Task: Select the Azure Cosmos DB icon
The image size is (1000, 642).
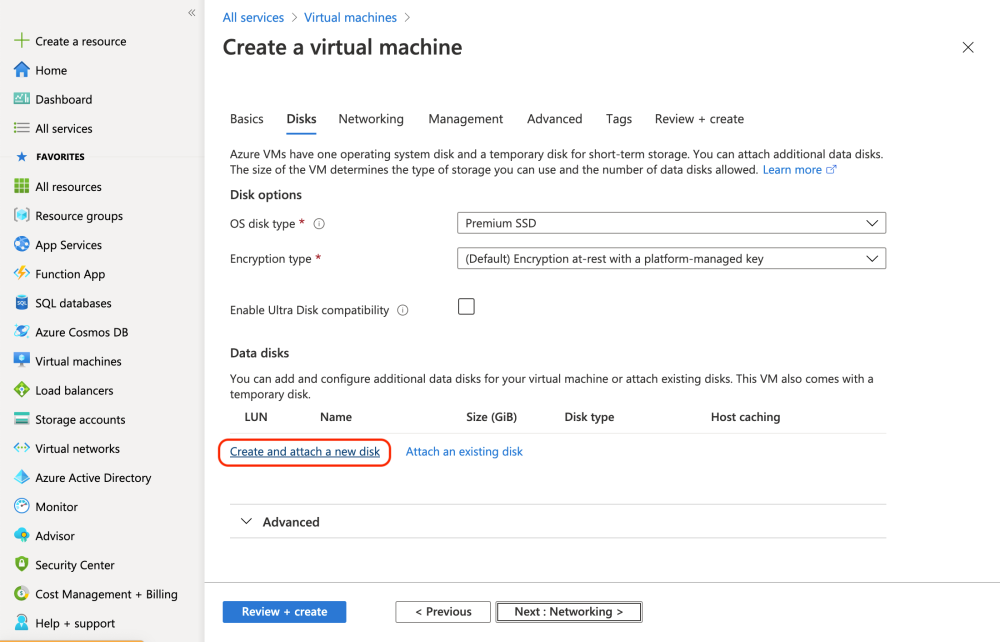Action: coord(21,332)
